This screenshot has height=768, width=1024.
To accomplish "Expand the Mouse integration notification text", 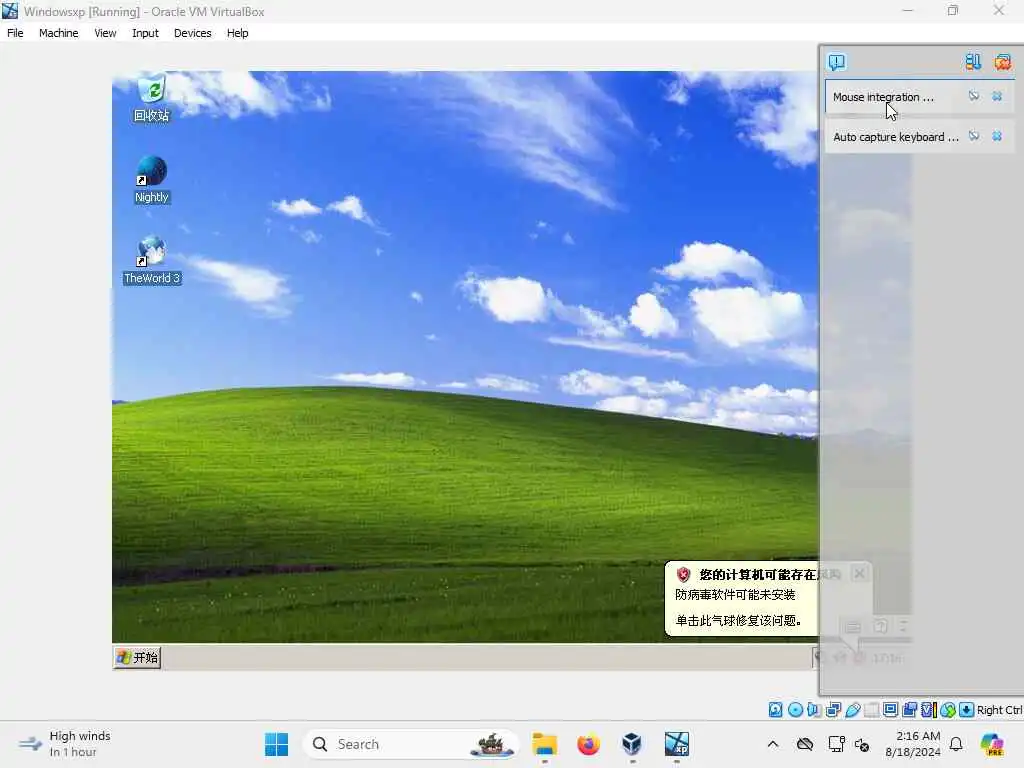I will click(x=883, y=97).
